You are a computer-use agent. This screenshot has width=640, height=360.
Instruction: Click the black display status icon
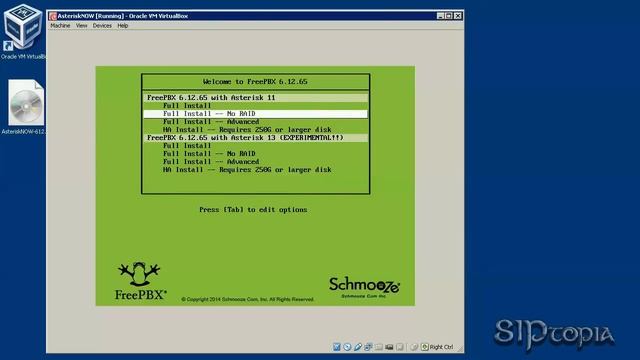point(389,347)
